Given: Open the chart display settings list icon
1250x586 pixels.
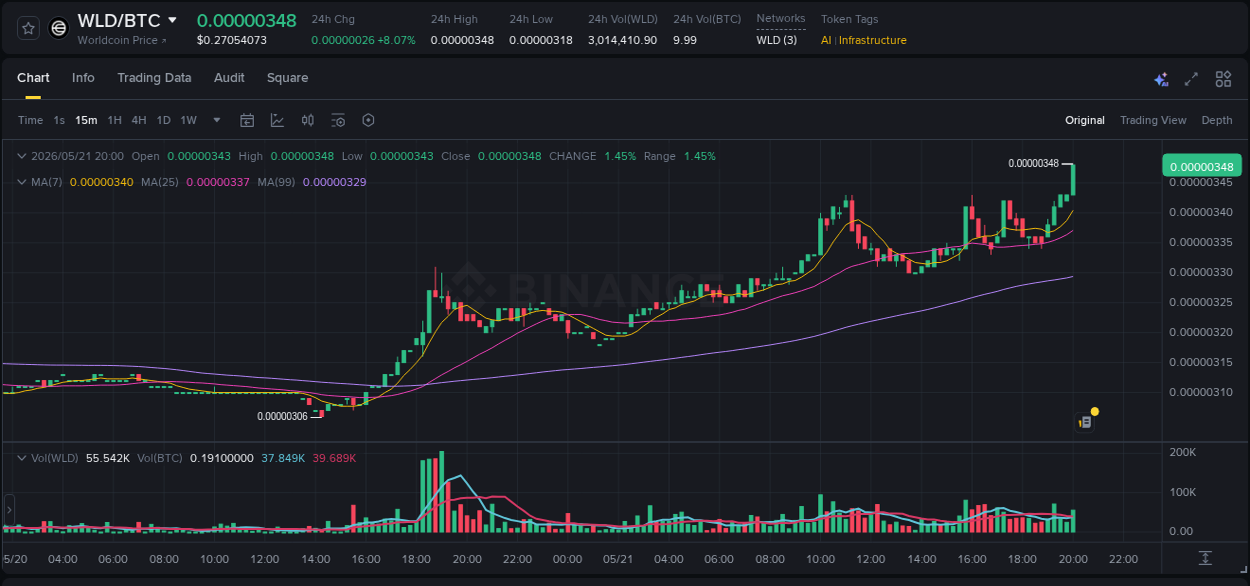Looking at the screenshot, I should pos(338,120).
